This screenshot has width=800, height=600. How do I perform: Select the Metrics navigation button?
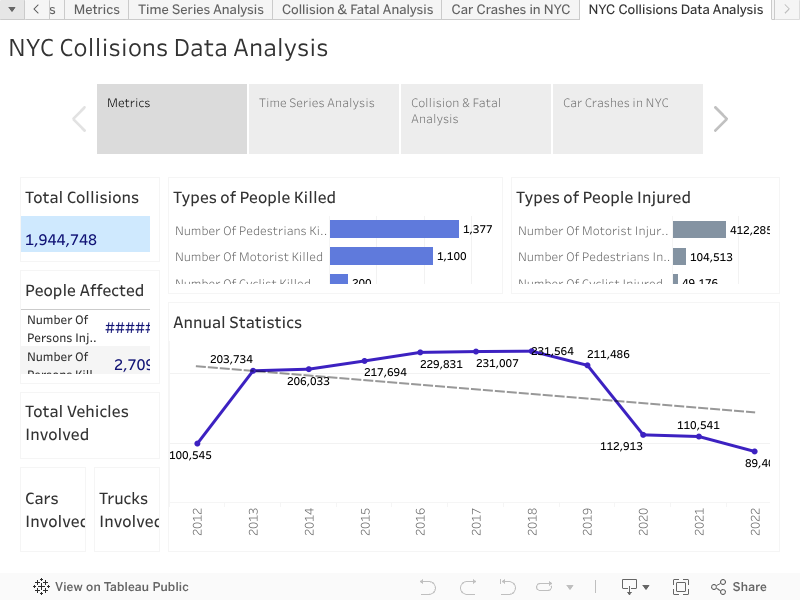click(171, 118)
